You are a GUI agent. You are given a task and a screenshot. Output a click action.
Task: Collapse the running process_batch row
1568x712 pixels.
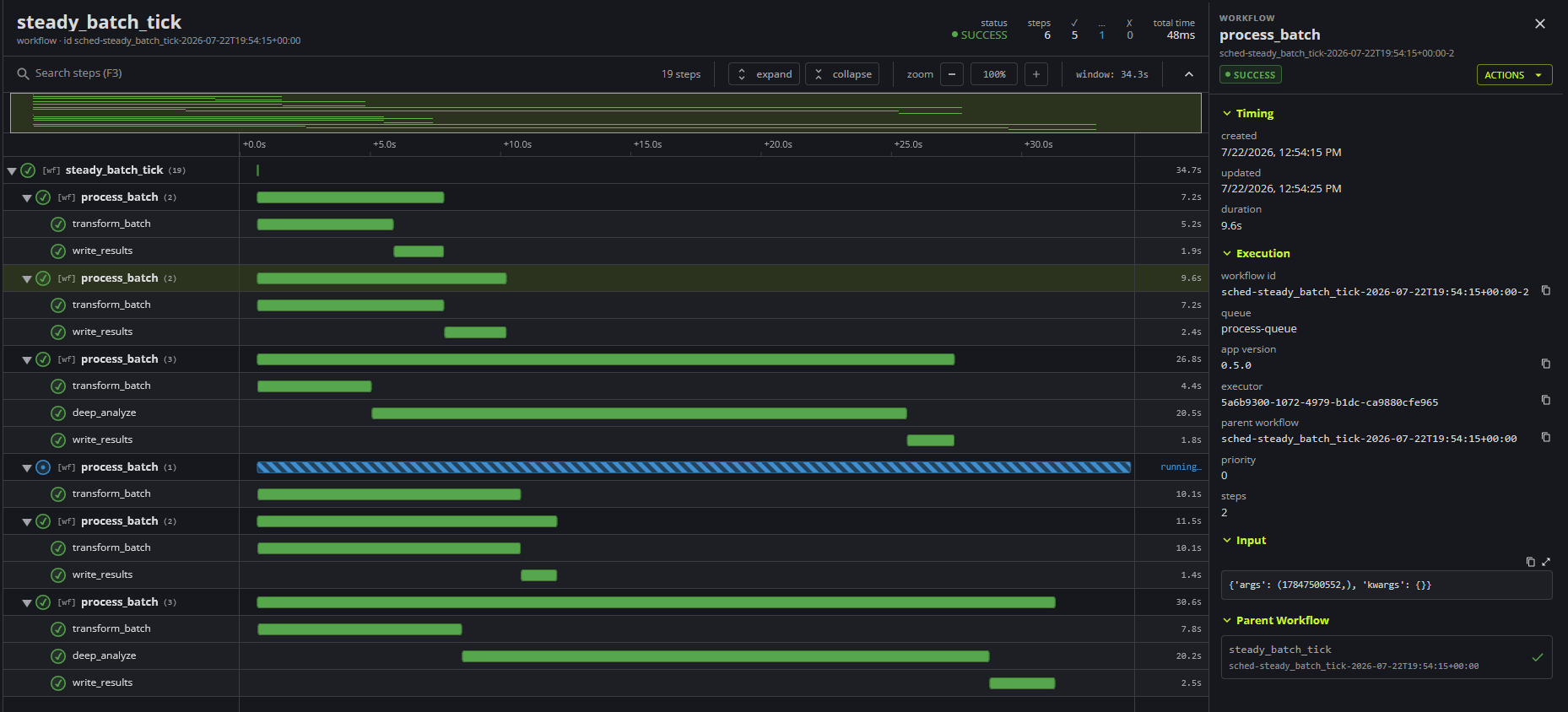(27, 467)
